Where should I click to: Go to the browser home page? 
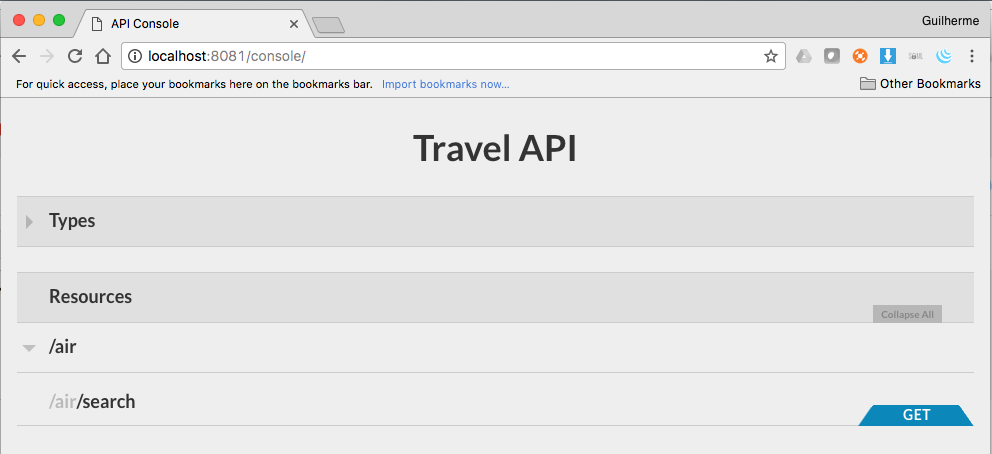coord(102,56)
